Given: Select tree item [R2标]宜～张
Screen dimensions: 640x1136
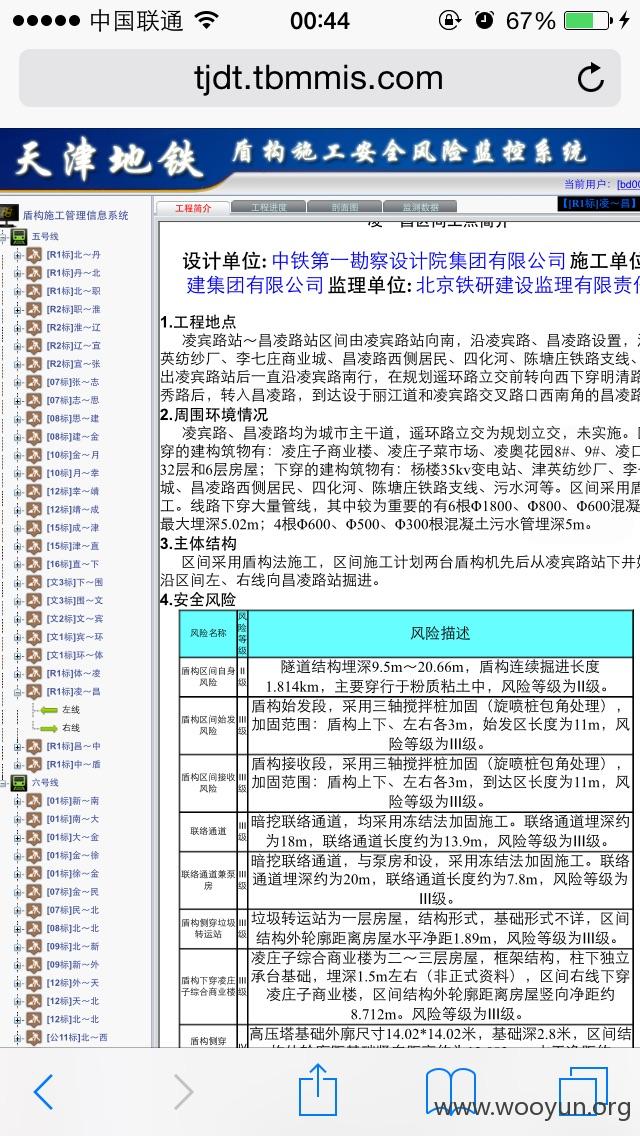Looking at the screenshot, I should (x=74, y=364).
